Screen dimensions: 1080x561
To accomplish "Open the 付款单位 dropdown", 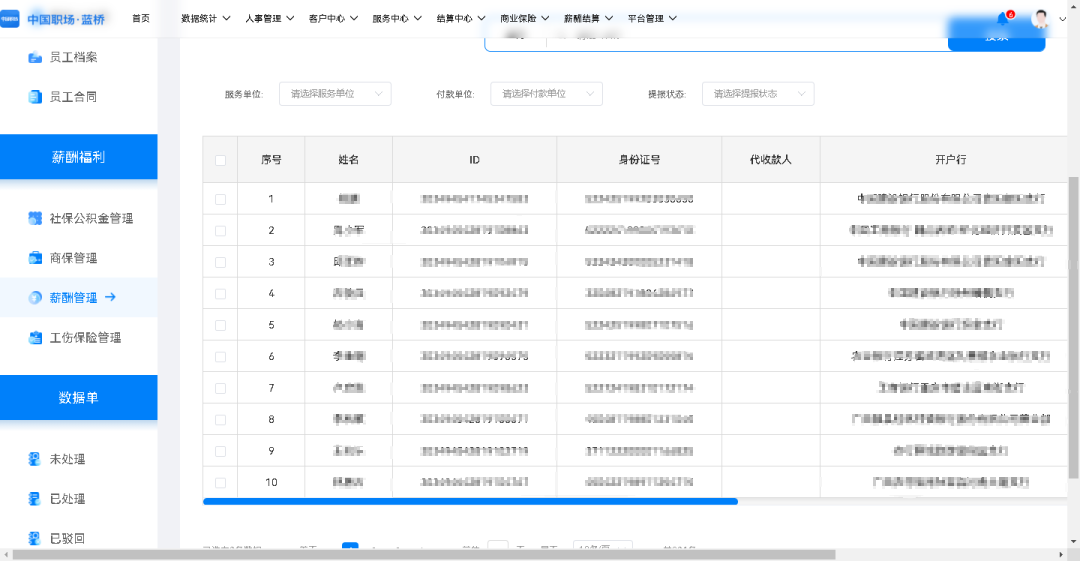I will pyautogui.click(x=546, y=94).
